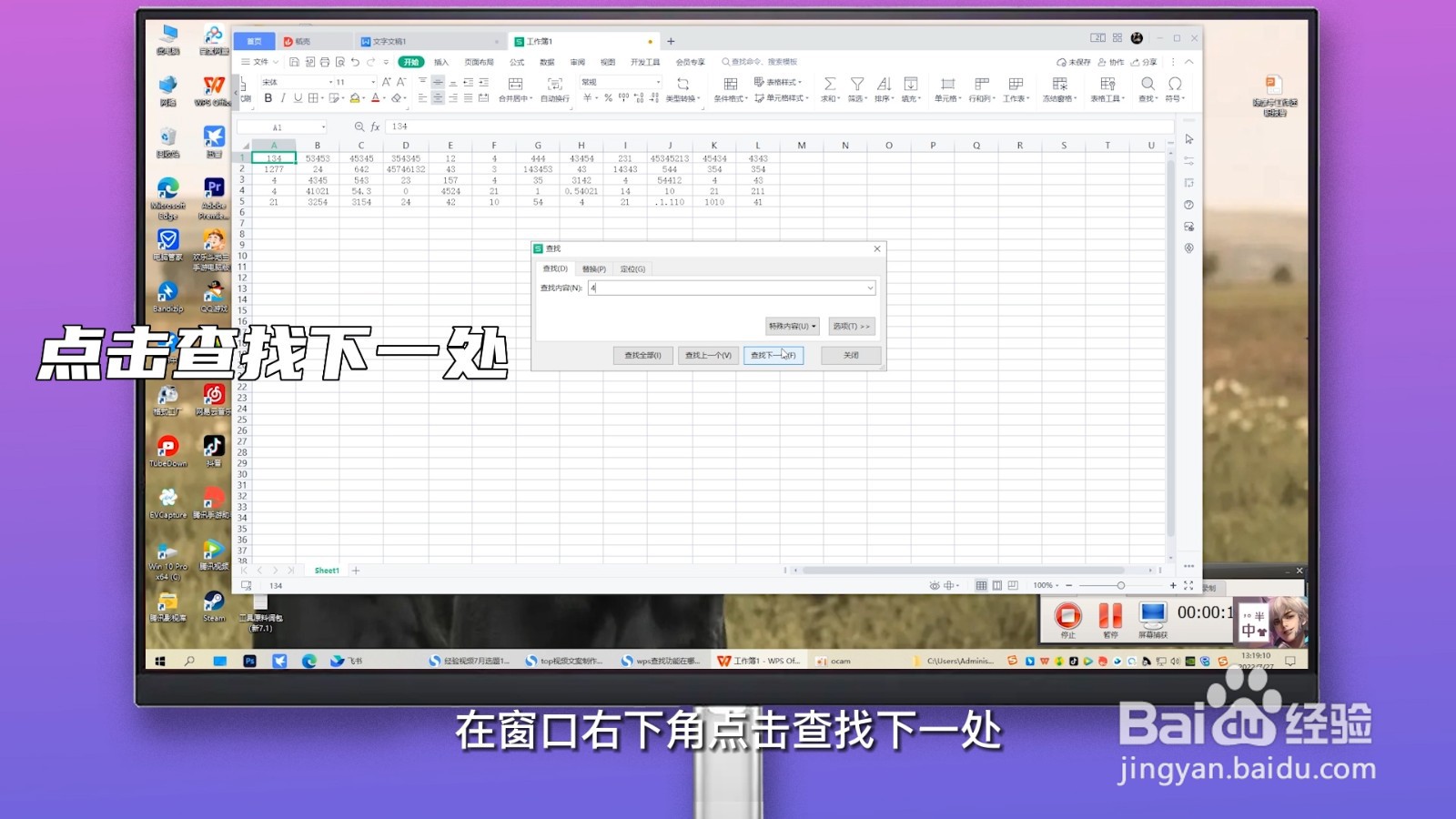Screen dimensions: 1456x819
Task: Select 查找(D) tab in dialog
Action: pyautogui.click(x=555, y=268)
